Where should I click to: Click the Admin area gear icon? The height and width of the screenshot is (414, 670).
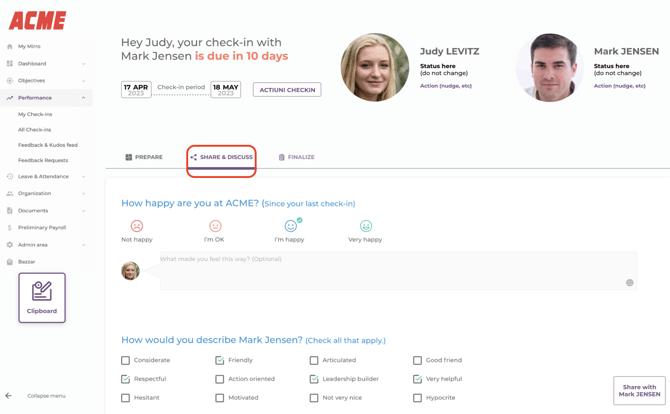[x=9, y=244]
